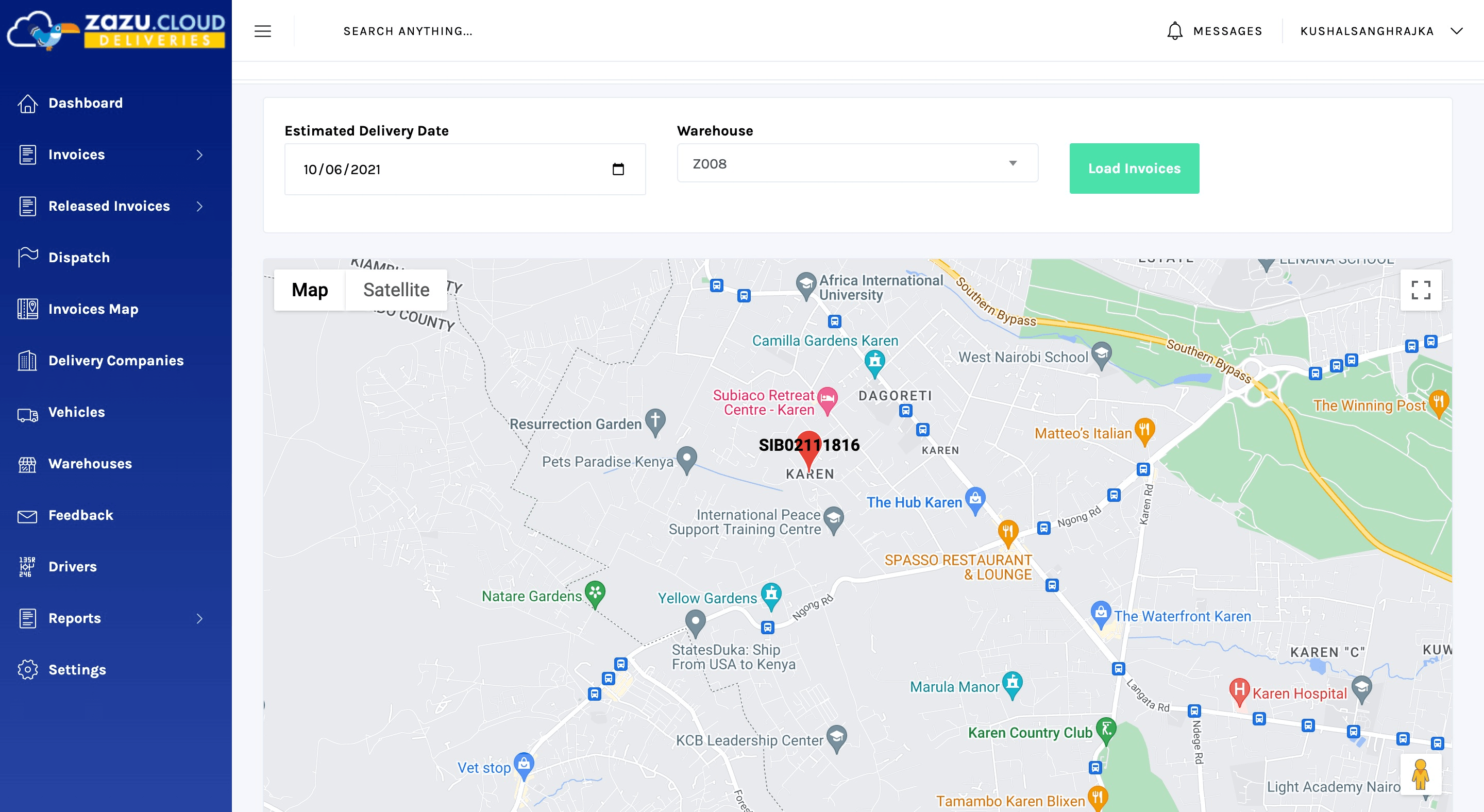Click the Search Anything field
Screen dimensions: 1484x812
408,31
